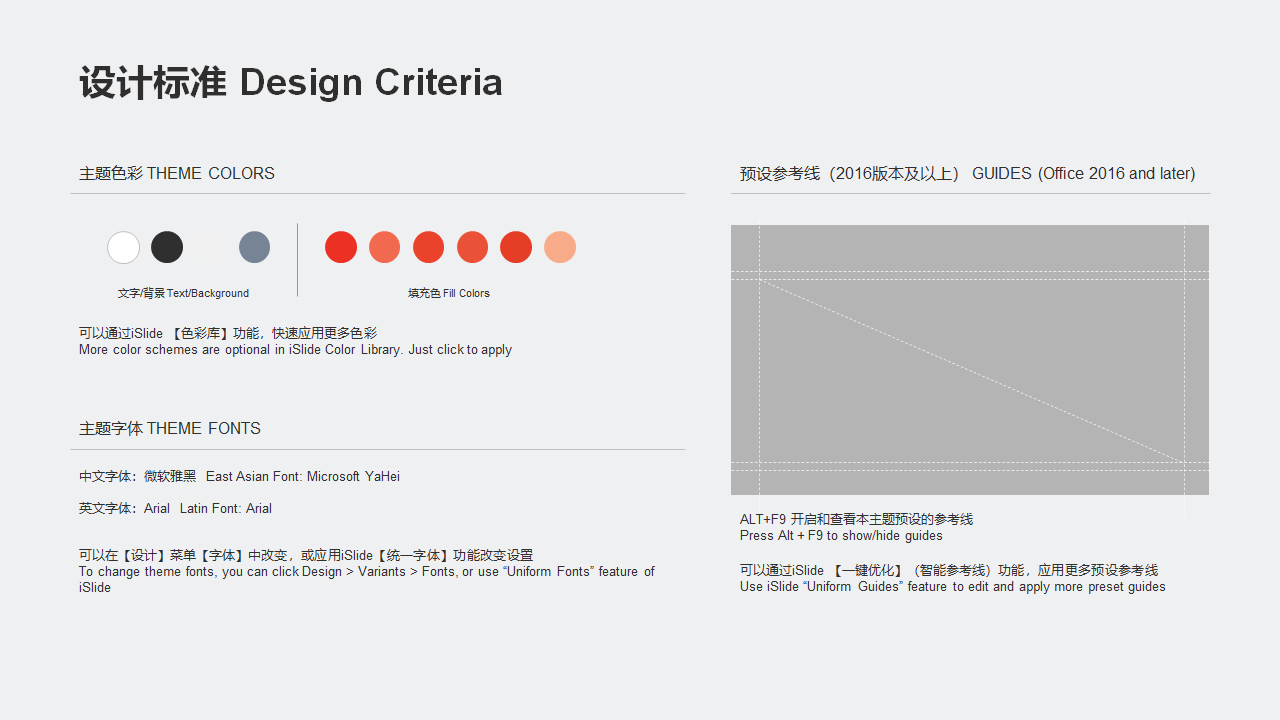Click the Design Criteria slide title
1280x720 pixels.
[x=291, y=82]
